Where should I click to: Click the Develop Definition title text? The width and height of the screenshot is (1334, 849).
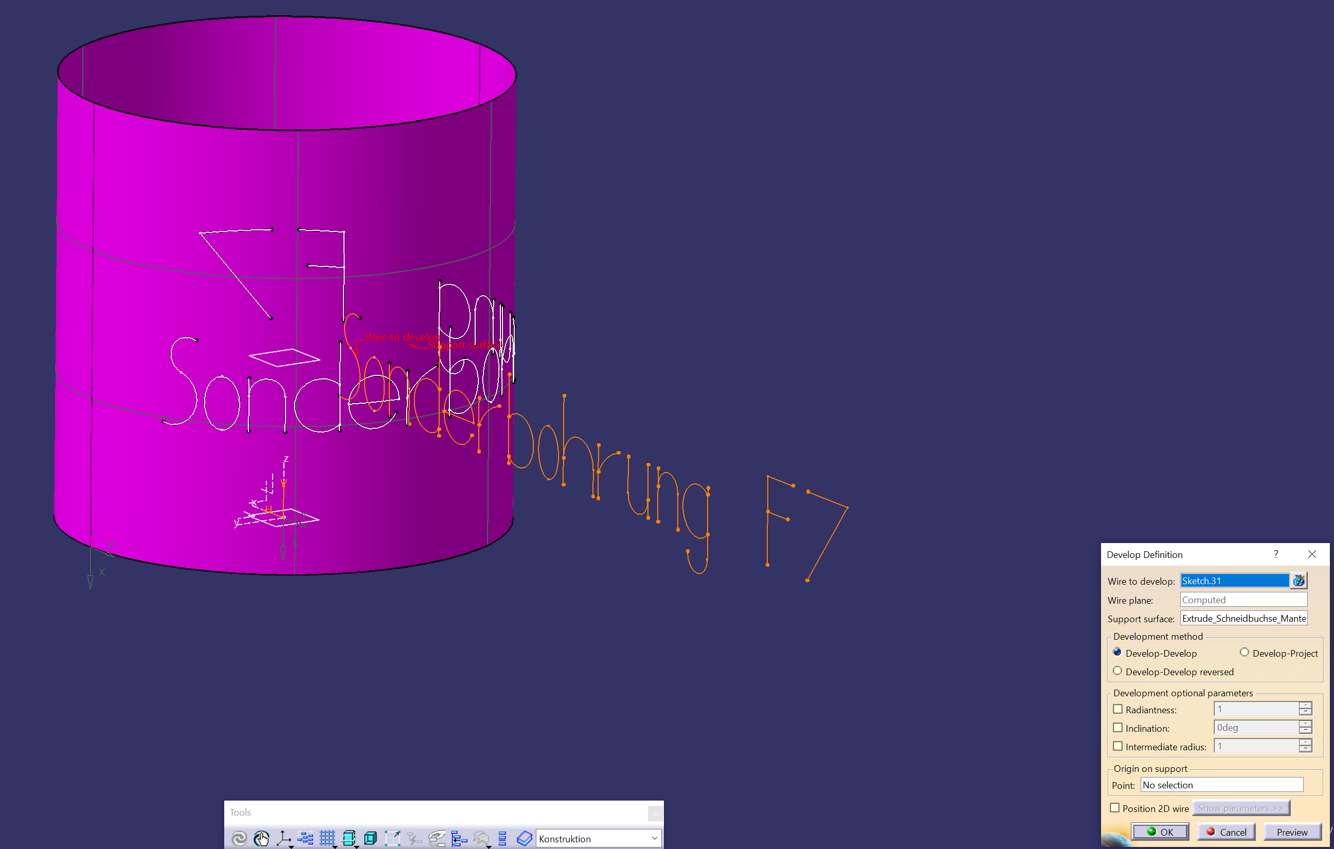1144,555
